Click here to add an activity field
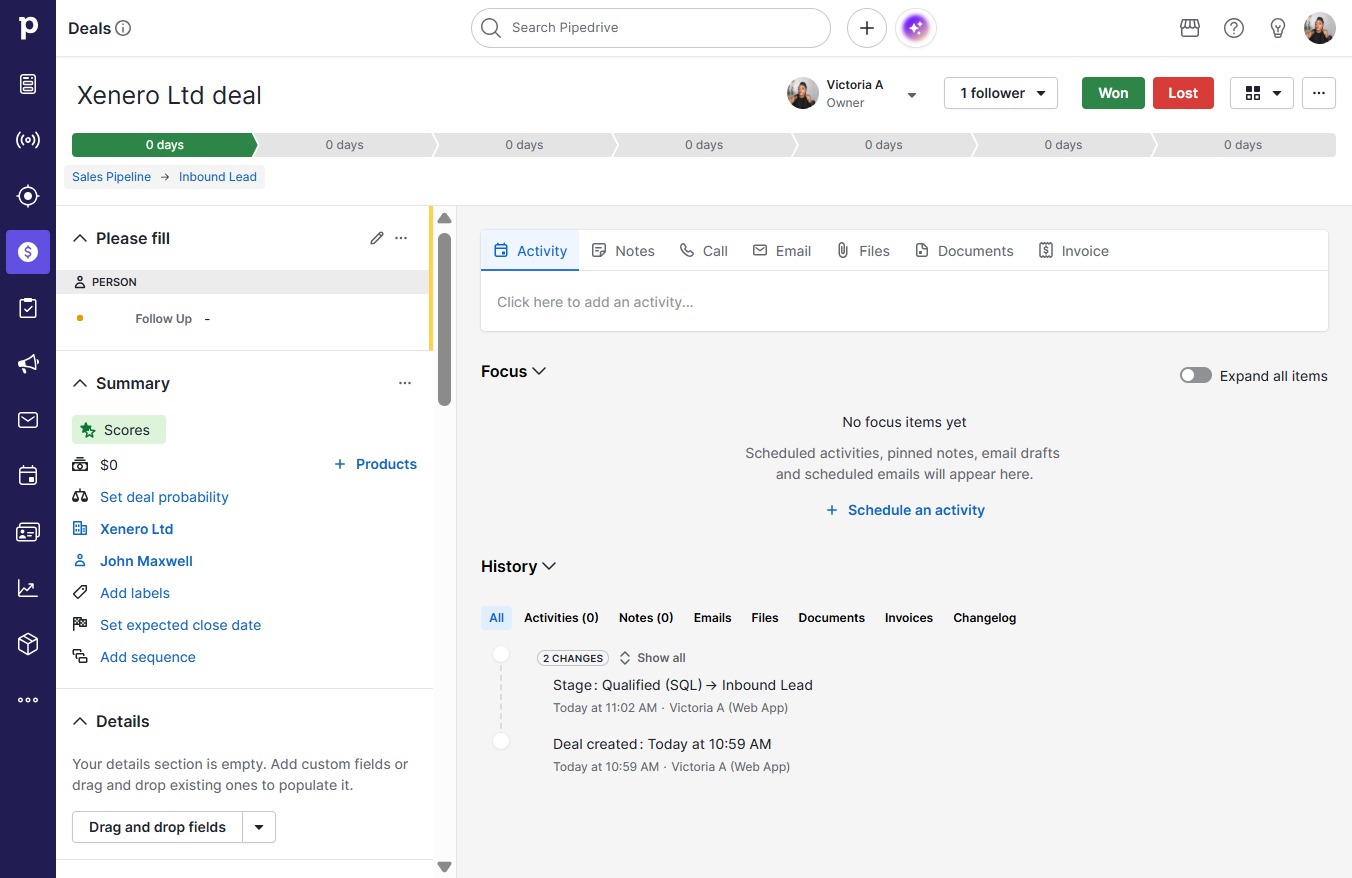 click(x=904, y=302)
